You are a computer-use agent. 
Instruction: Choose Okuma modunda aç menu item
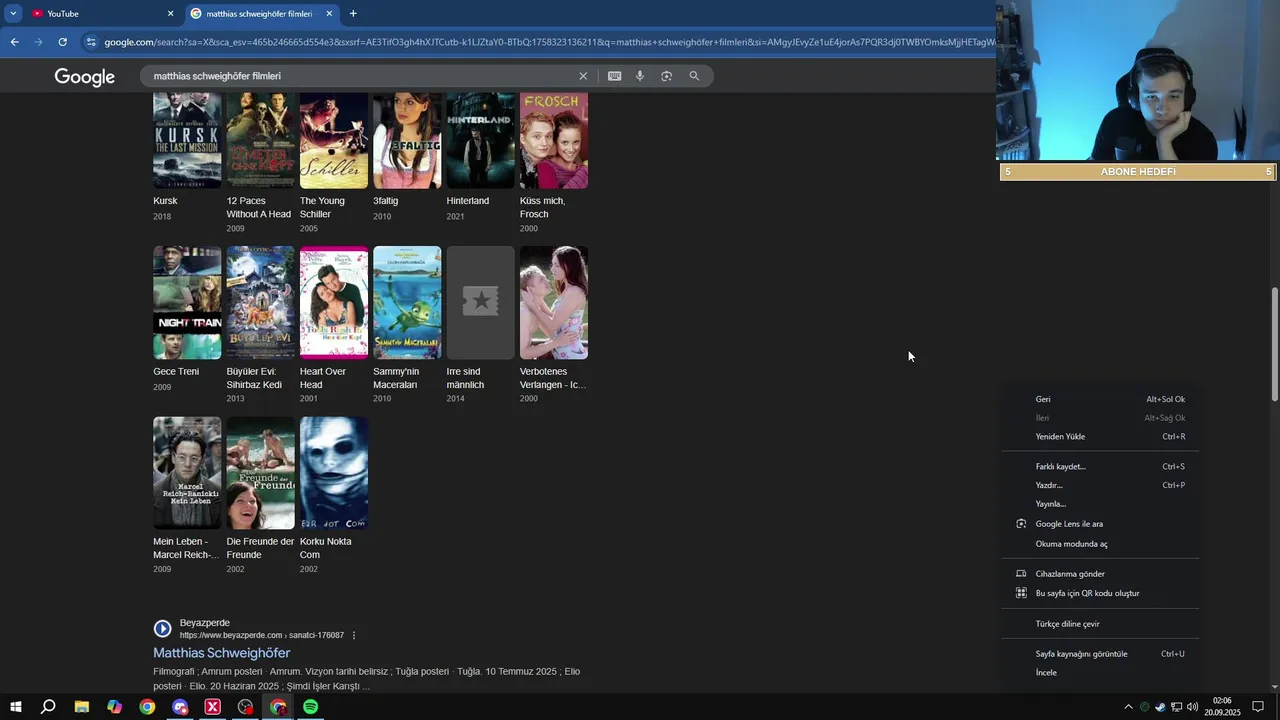[x=1100, y=544]
